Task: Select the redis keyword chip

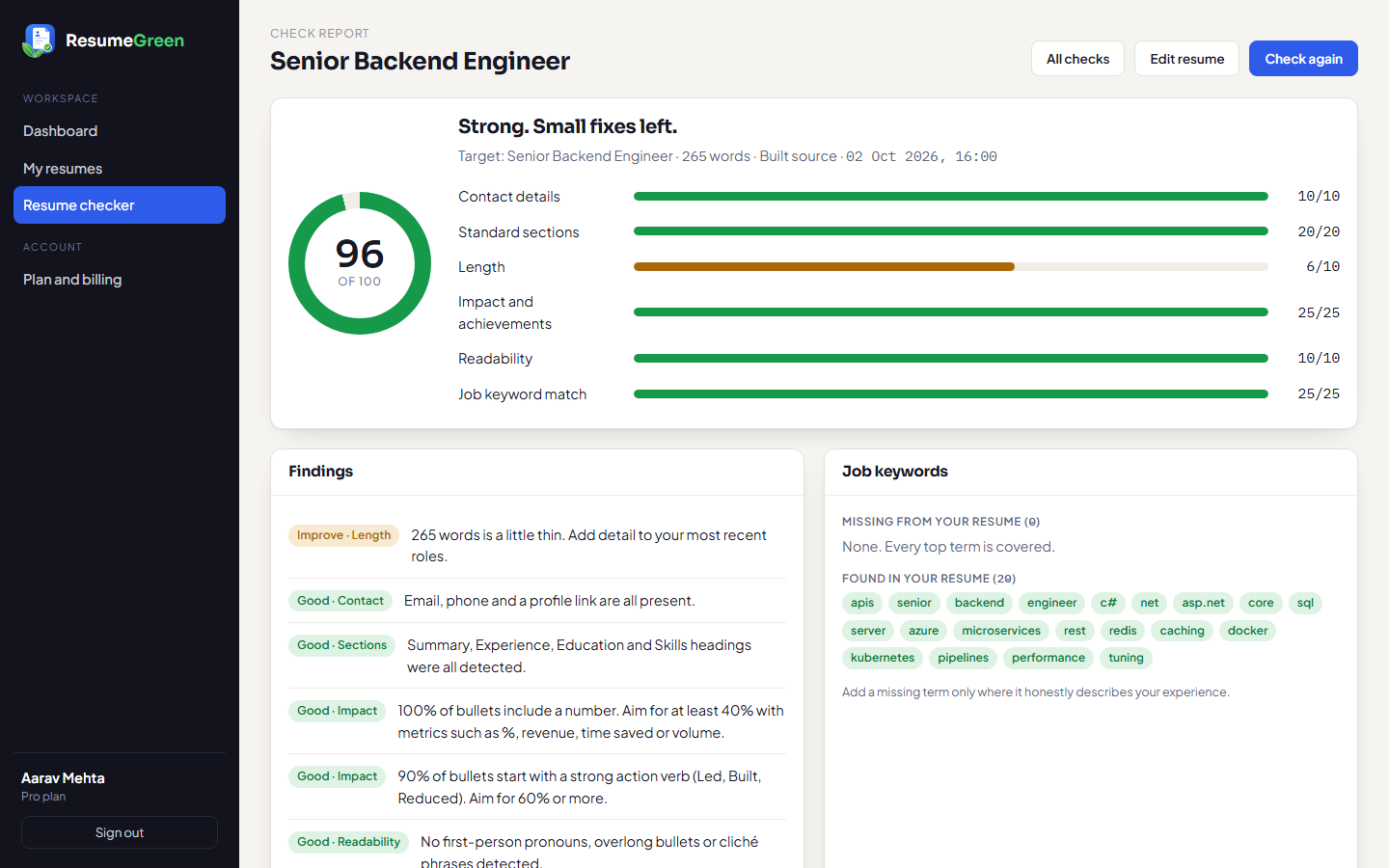Action: [x=1123, y=631]
